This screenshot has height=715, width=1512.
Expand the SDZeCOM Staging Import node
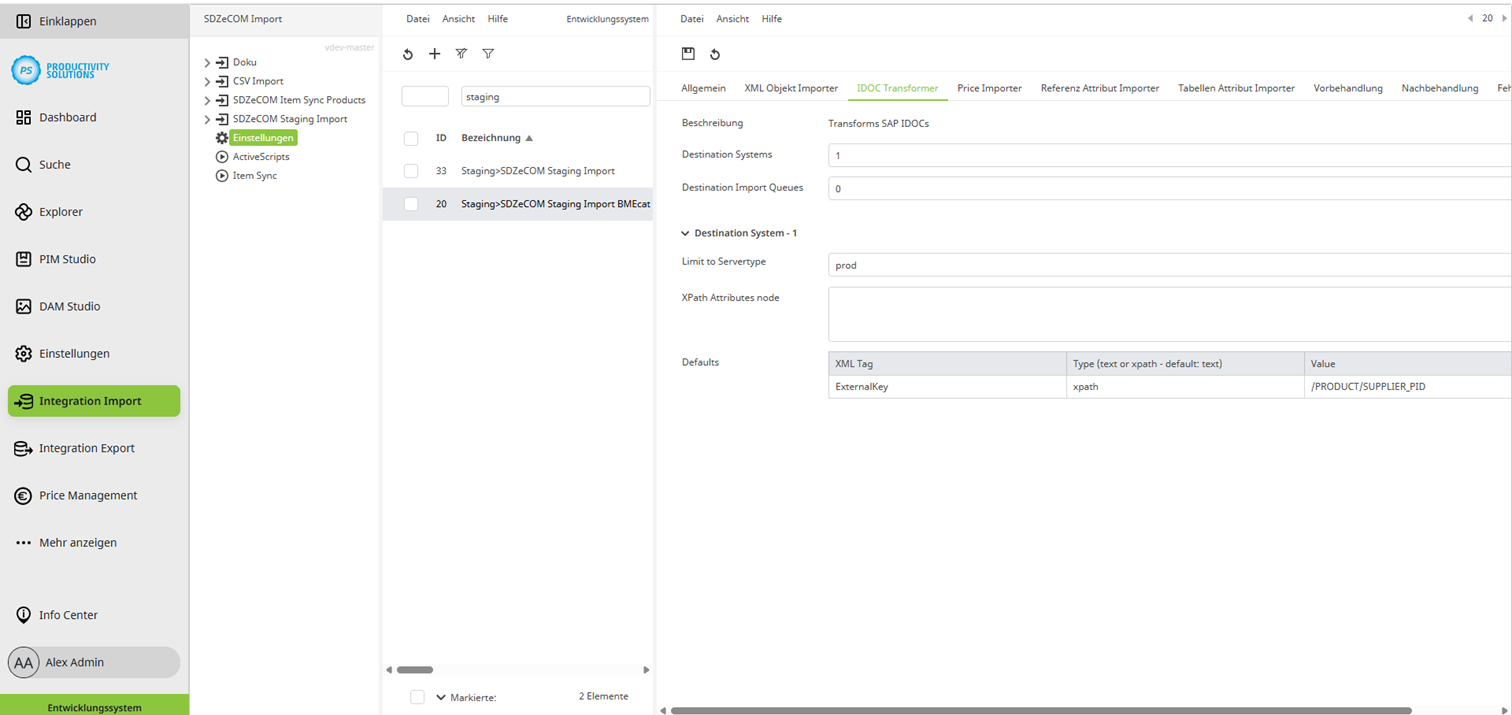[x=207, y=119]
